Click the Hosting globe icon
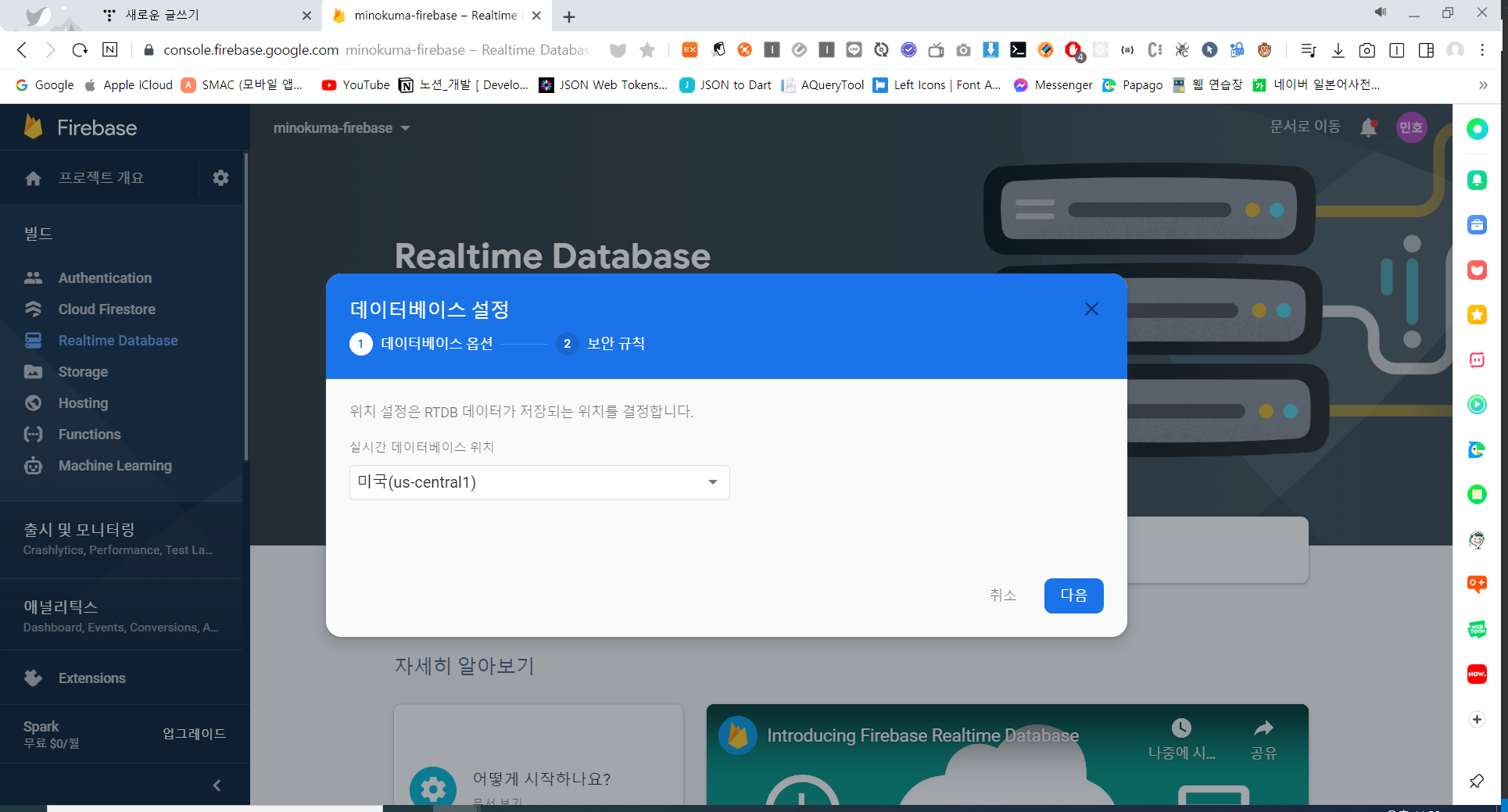1508x812 pixels. coord(33,402)
